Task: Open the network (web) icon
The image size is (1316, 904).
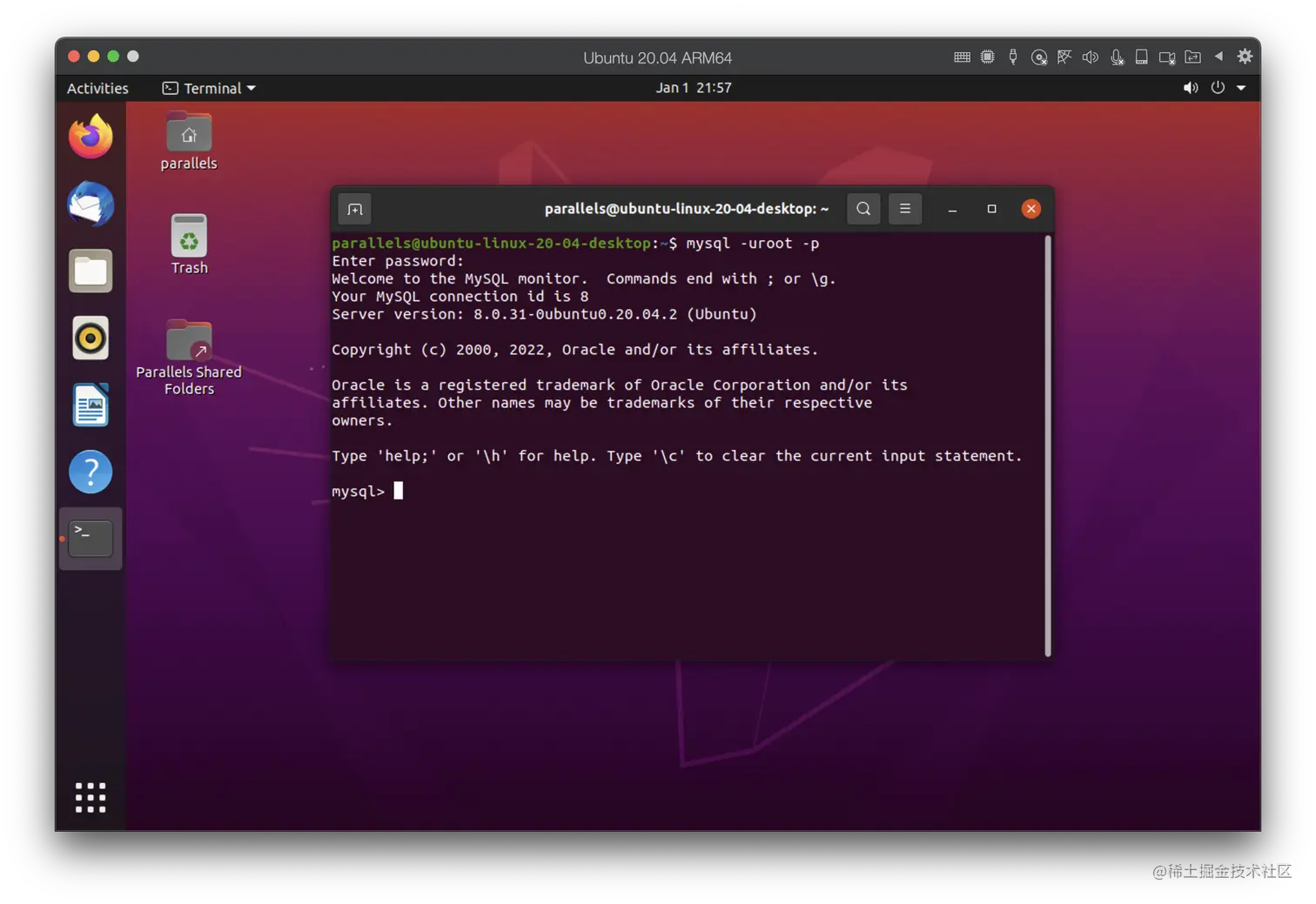Action: (1064, 57)
